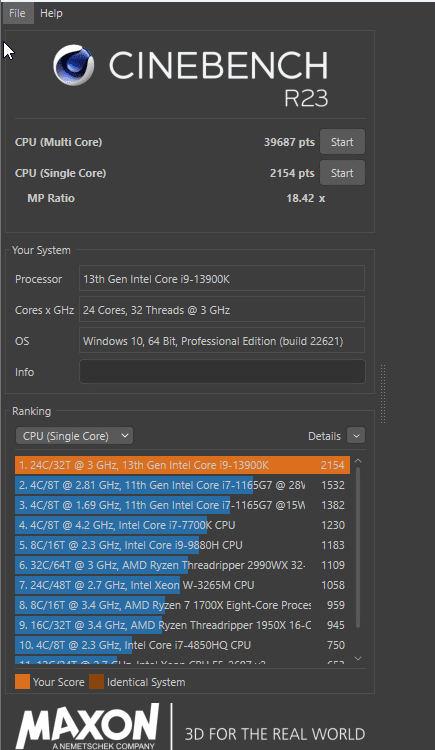Click the Maxon logo at the bottom
The height and width of the screenshot is (750, 435).
88,727
